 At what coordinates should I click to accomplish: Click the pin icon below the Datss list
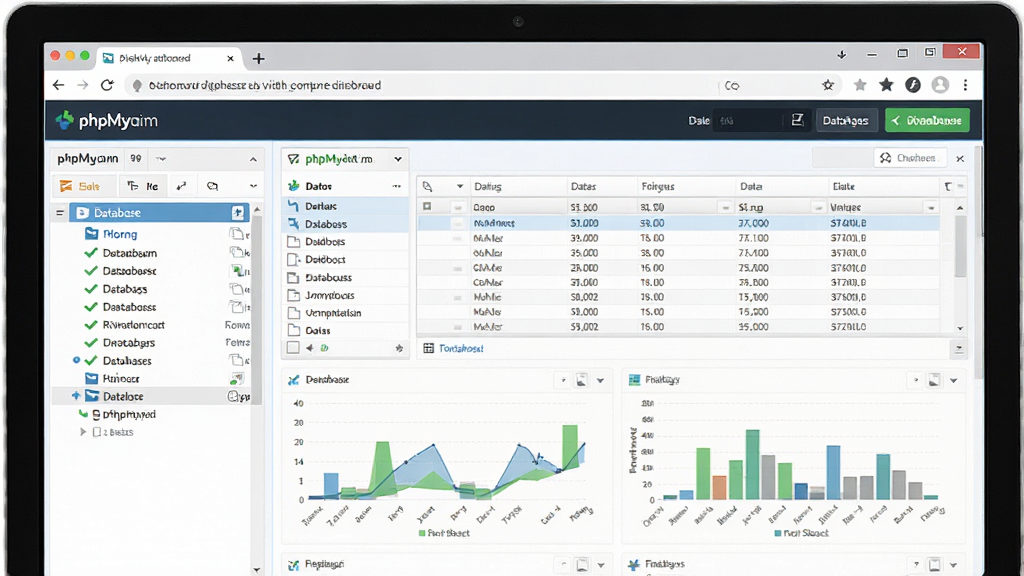coord(399,348)
